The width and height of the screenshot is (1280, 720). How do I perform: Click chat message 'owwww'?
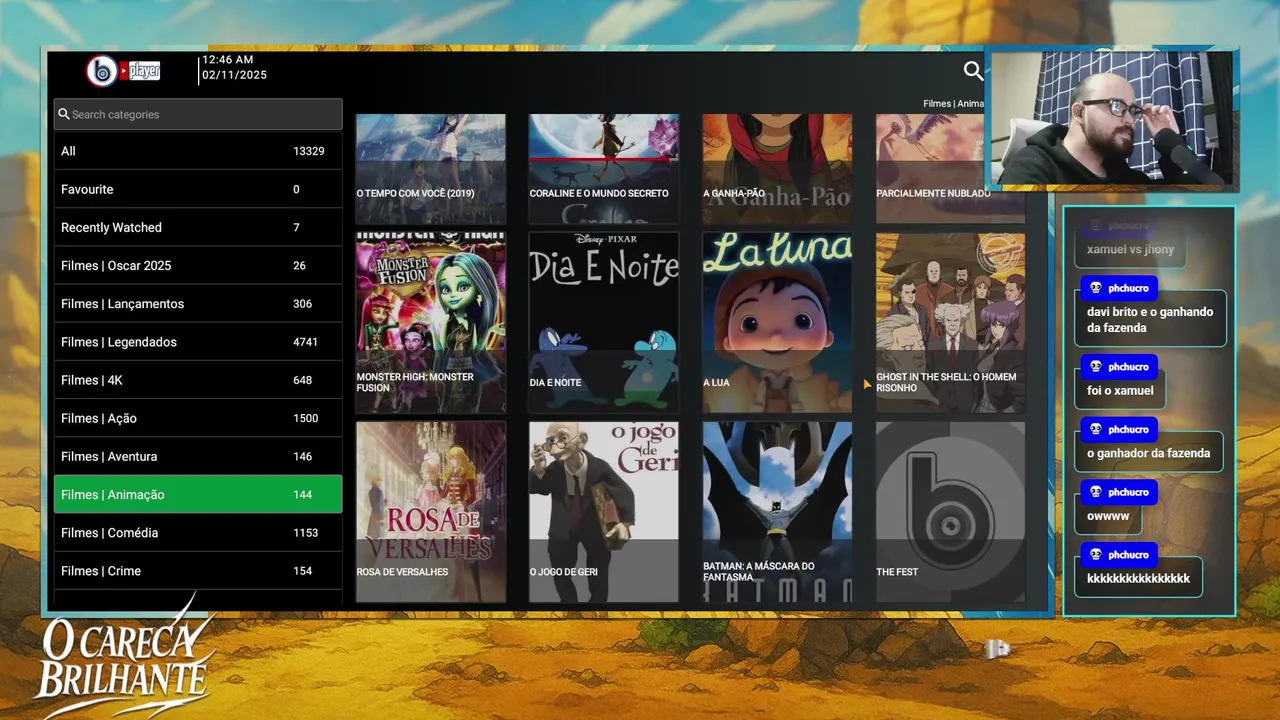point(1108,516)
